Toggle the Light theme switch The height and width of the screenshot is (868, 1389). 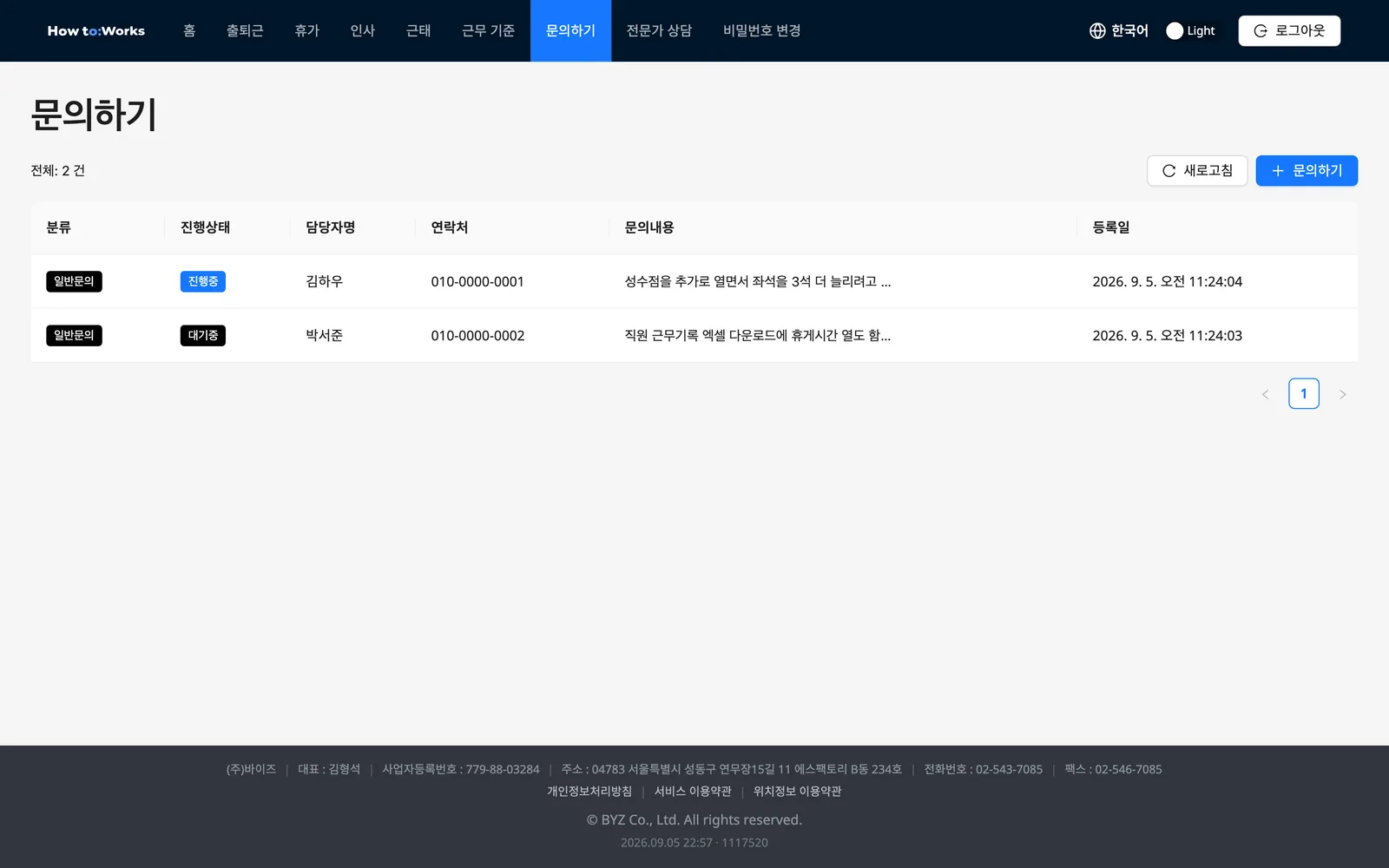(x=1191, y=30)
